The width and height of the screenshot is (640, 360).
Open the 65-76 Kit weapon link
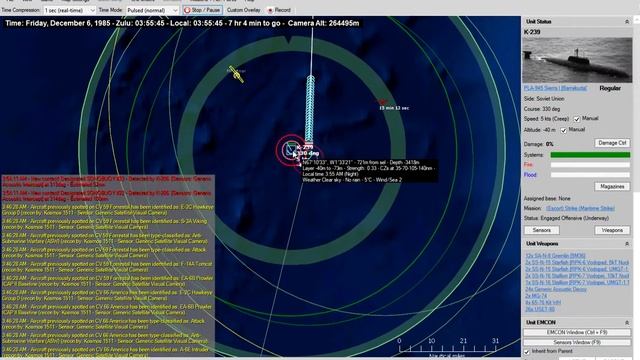(543, 302)
